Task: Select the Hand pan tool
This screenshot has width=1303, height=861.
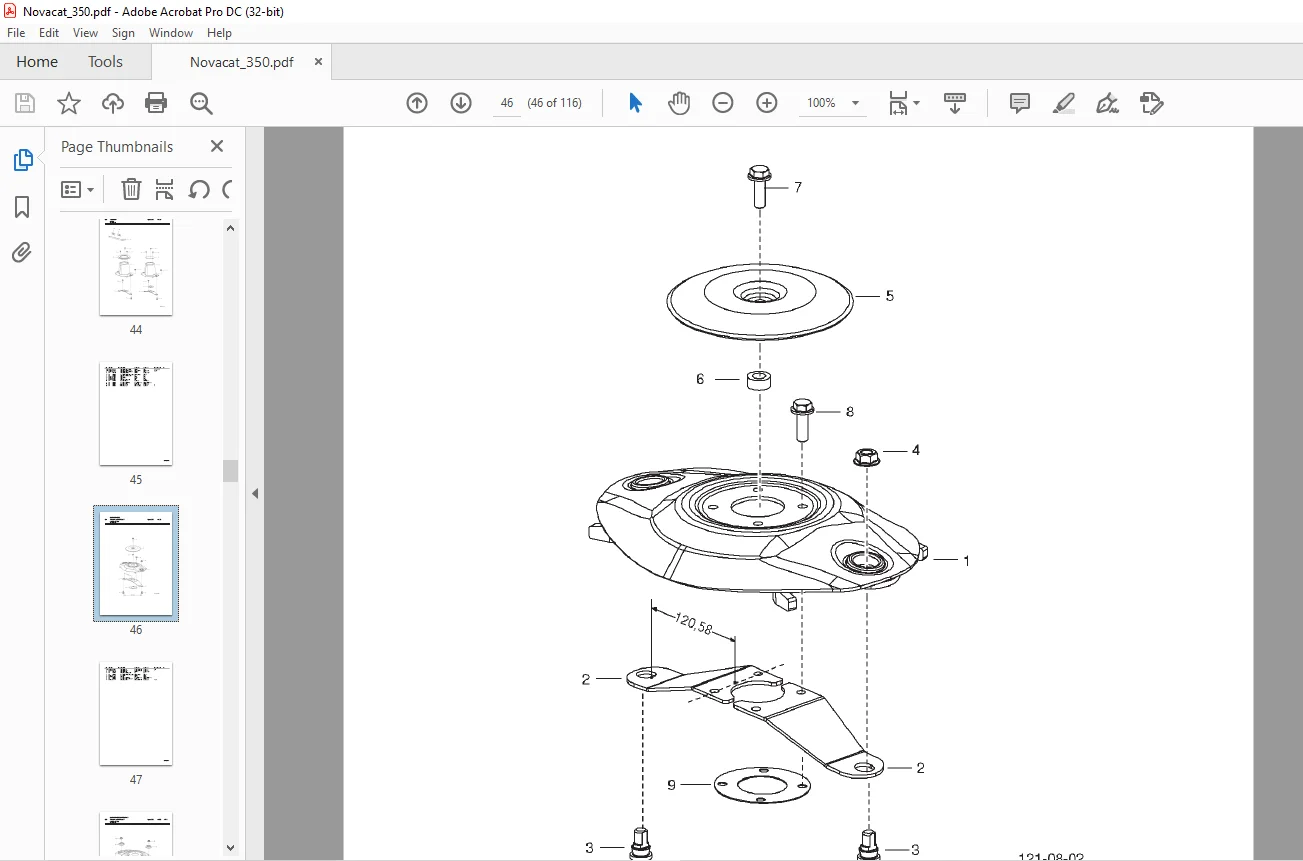Action: [679, 103]
